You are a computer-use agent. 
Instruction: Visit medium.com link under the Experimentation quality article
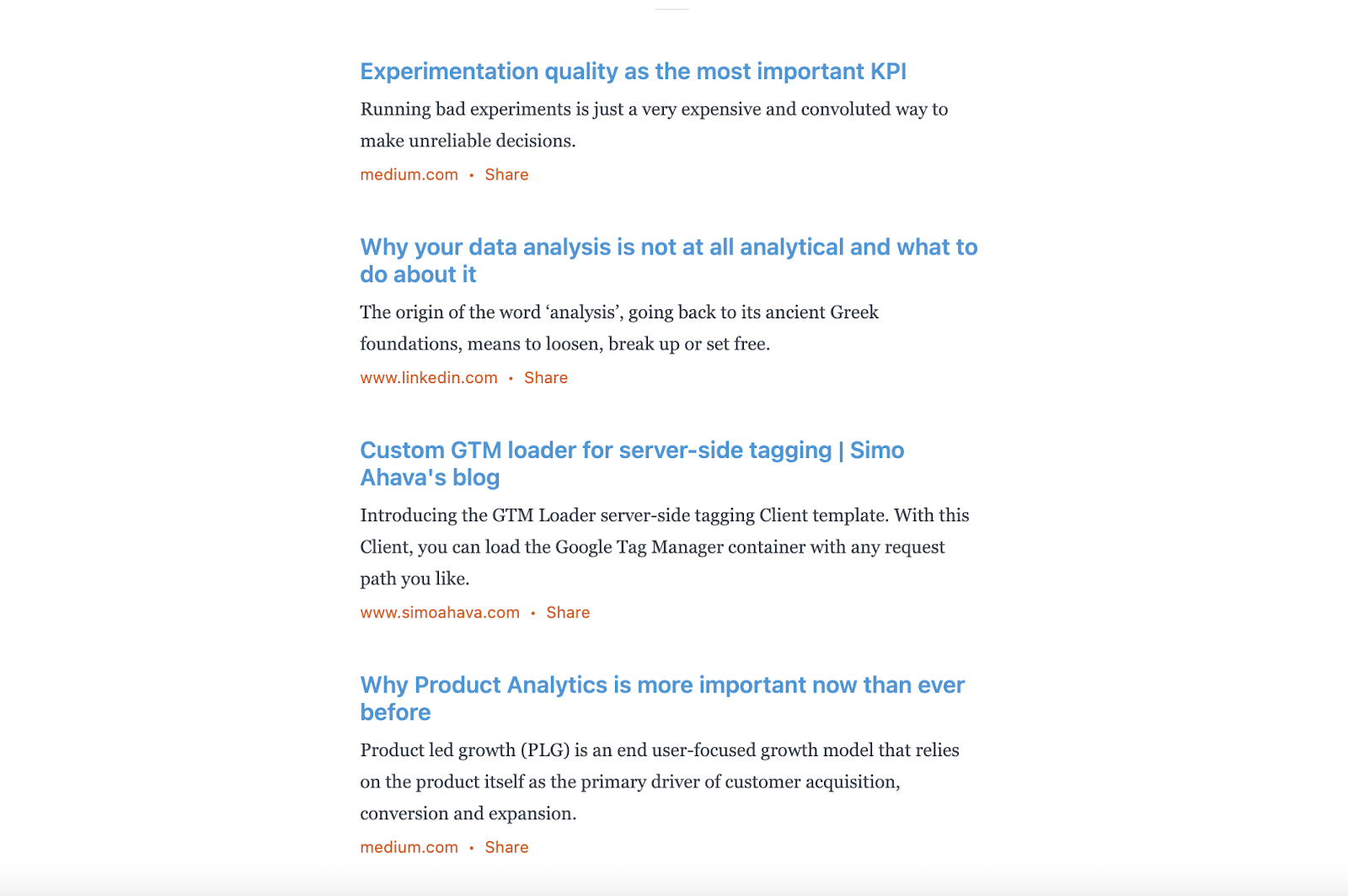click(x=409, y=174)
